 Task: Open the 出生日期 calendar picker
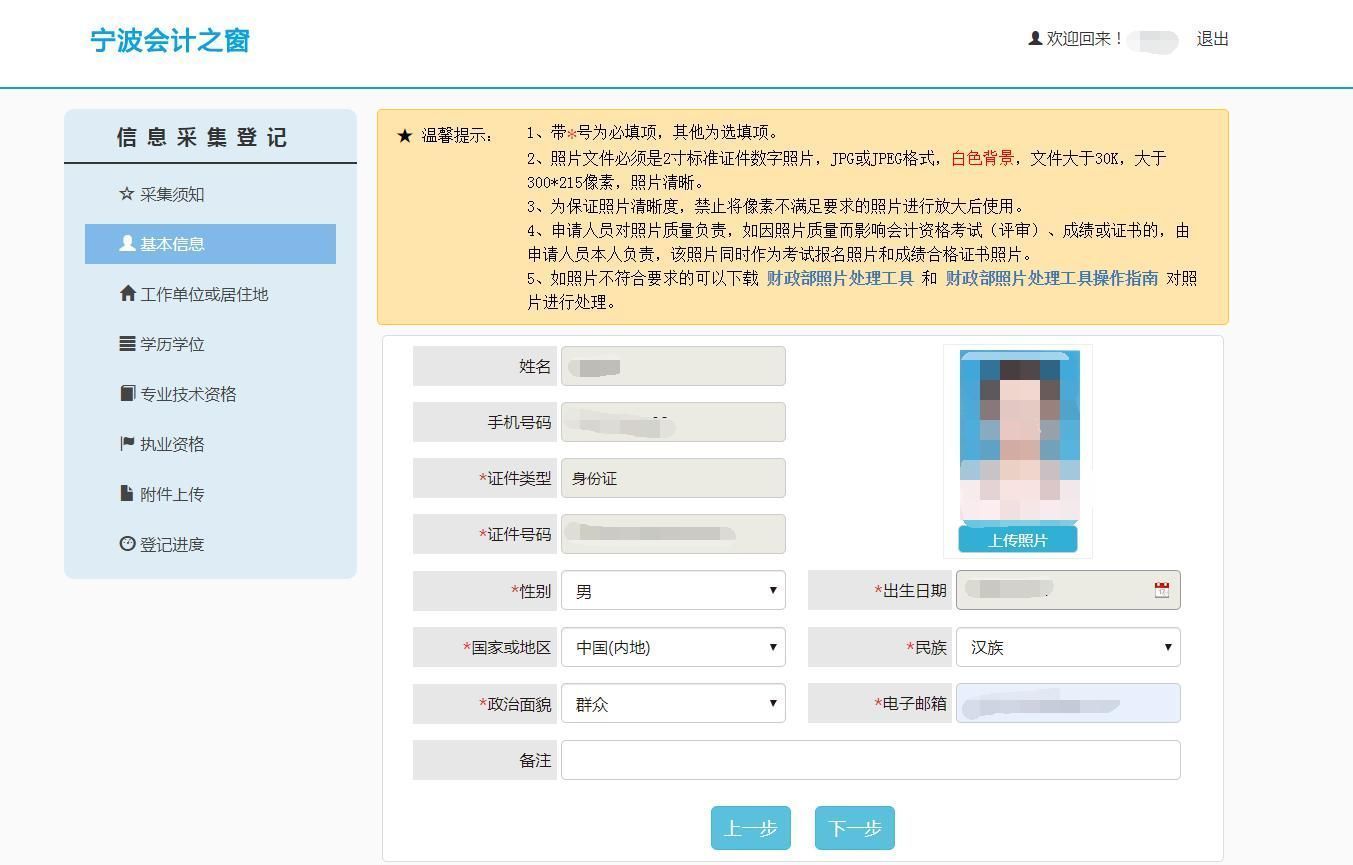[1160, 590]
